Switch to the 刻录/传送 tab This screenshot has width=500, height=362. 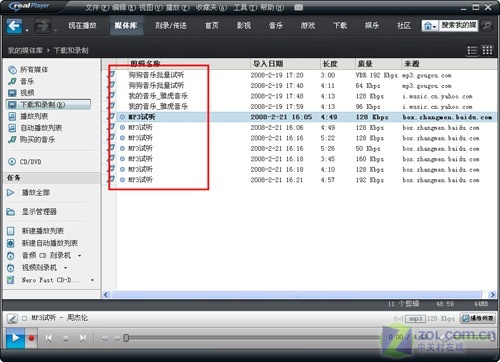tap(171, 26)
